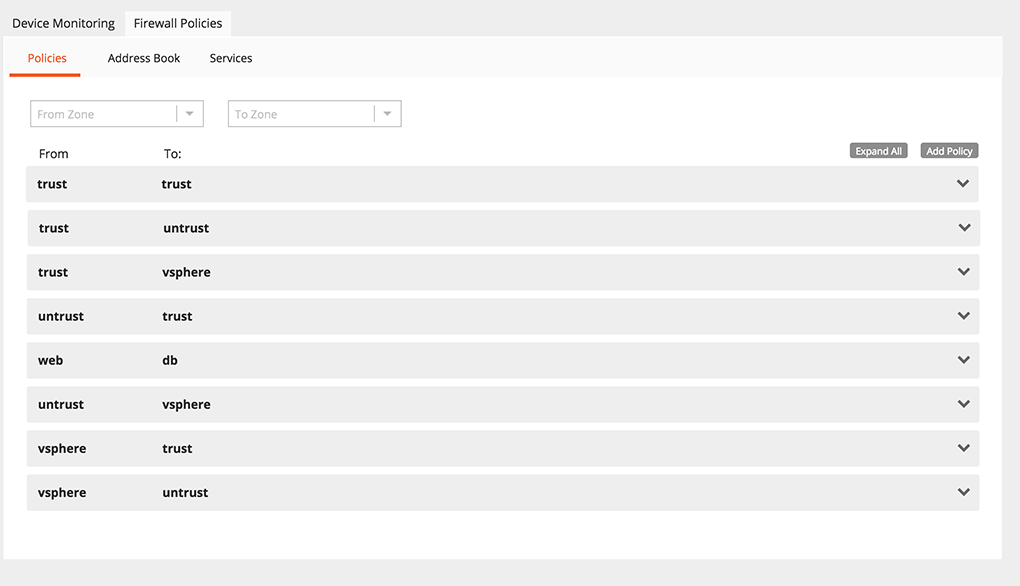Viewport: 1020px width, 586px height.
Task: Open the Address Book sub-tab
Action: [144, 58]
